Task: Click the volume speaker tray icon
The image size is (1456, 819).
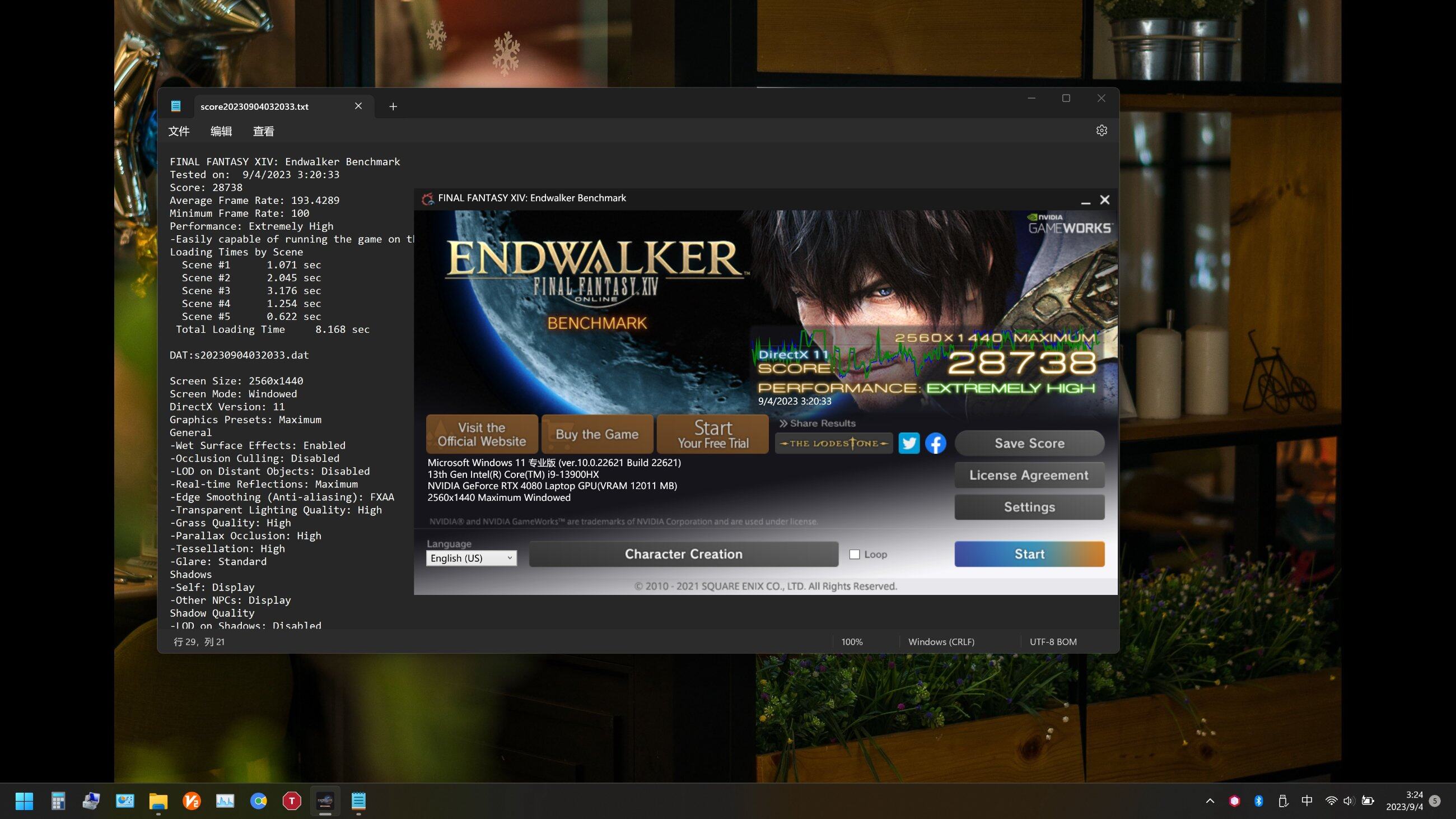Action: [x=1348, y=801]
